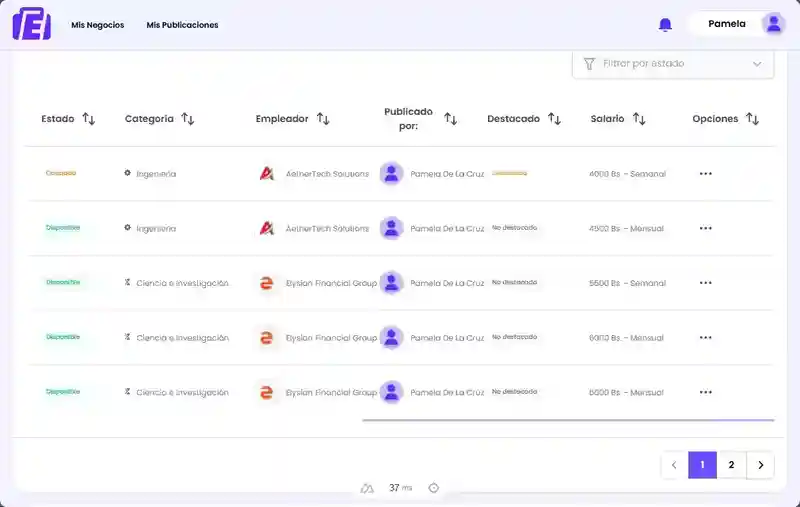The width and height of the screenshot is (800, 507).
Task: Click the app logo in header
Action: (32, 24)
